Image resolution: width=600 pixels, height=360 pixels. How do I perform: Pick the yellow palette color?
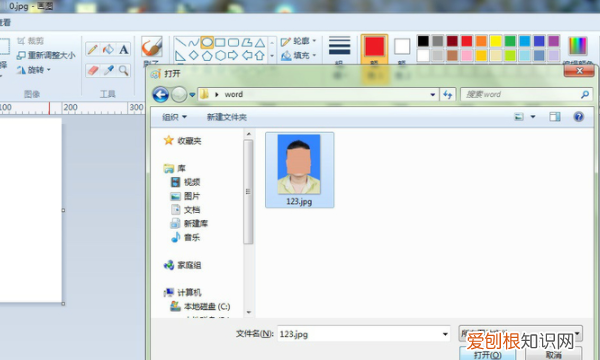pos(496,41)
